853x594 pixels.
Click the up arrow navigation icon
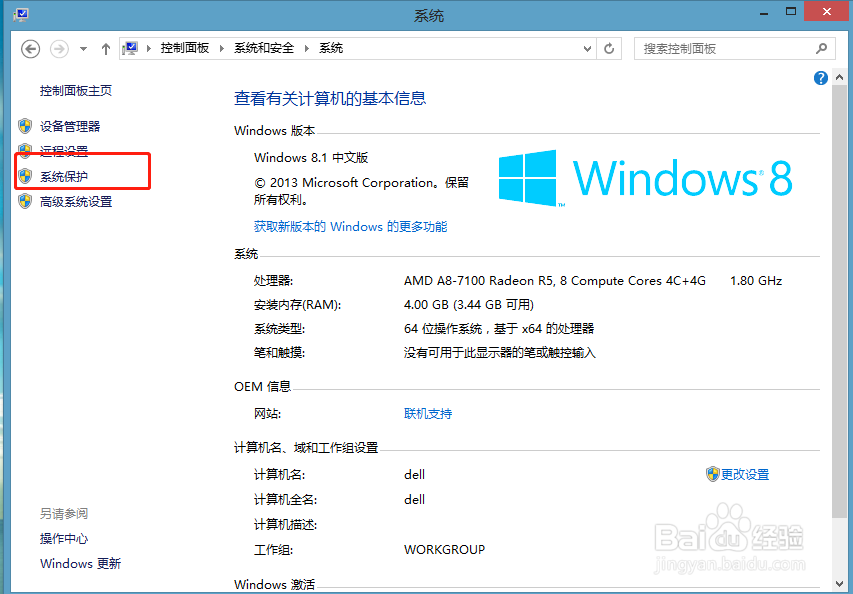[105, 47]
